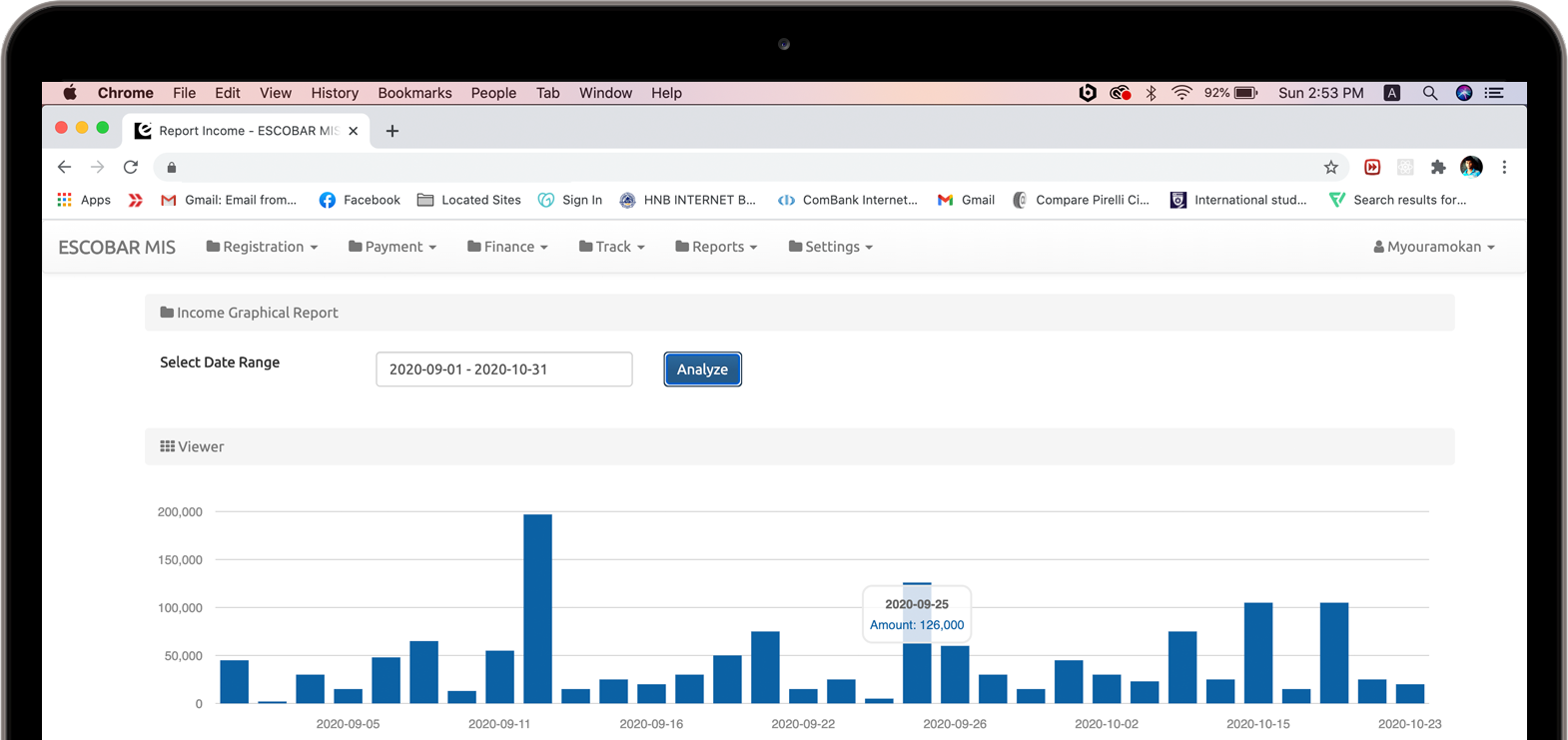
Task: Open the Facebook bookmark
Action: [360, 200]
